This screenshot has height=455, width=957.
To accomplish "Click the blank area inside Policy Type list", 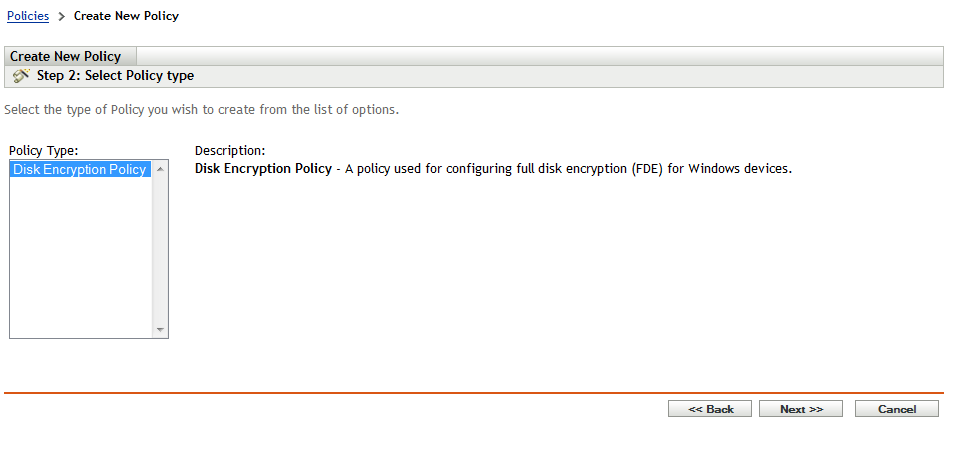I will [x=80, y=260].
